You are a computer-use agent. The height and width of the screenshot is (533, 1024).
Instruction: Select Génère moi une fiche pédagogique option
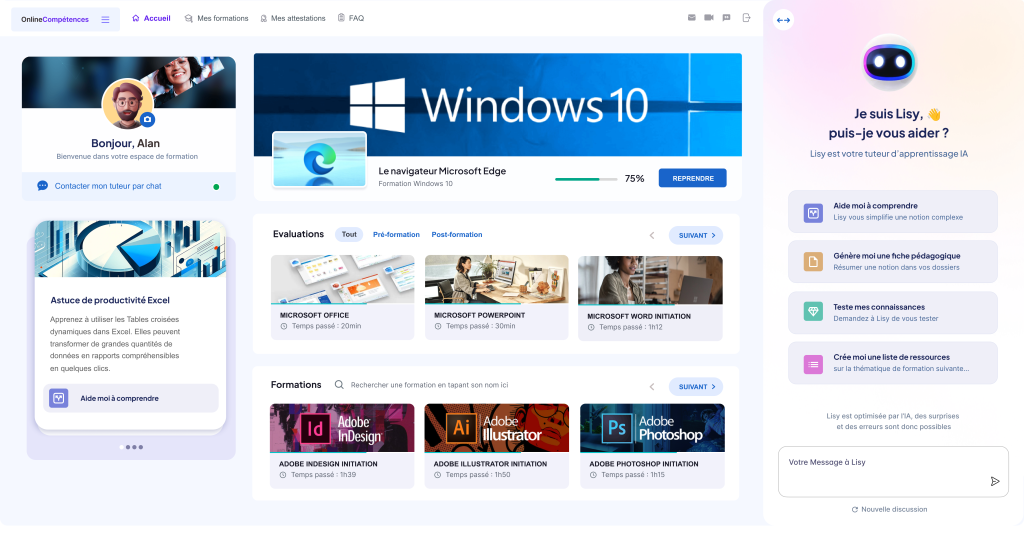(893, 261)
